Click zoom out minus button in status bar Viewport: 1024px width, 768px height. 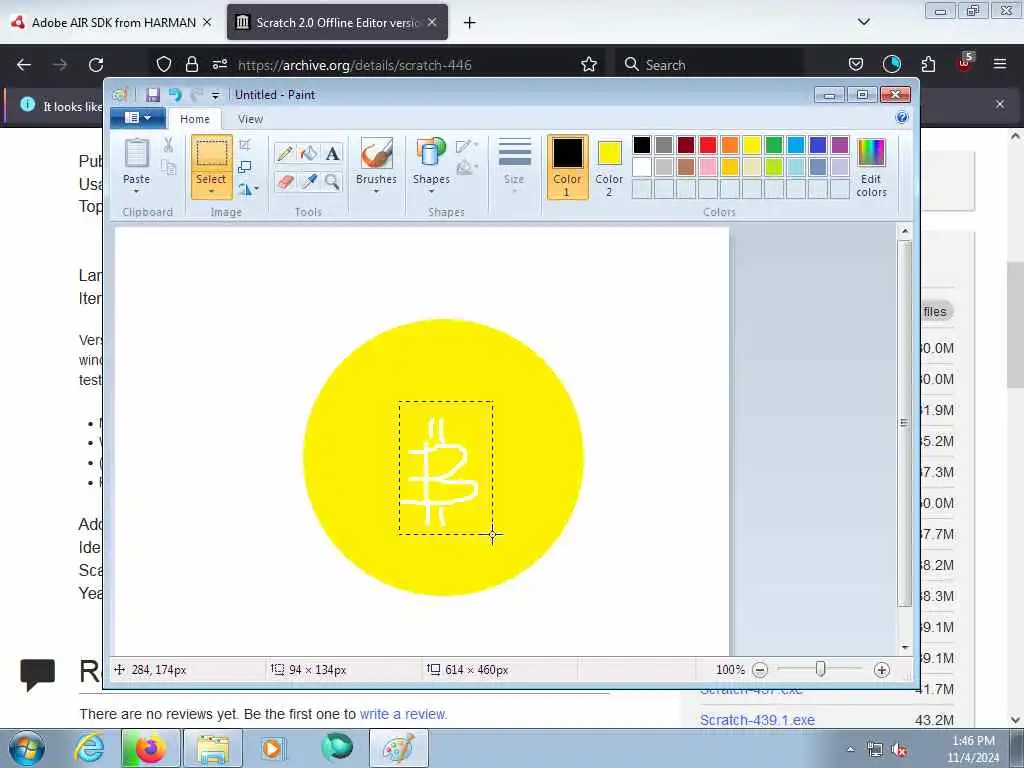760,670
